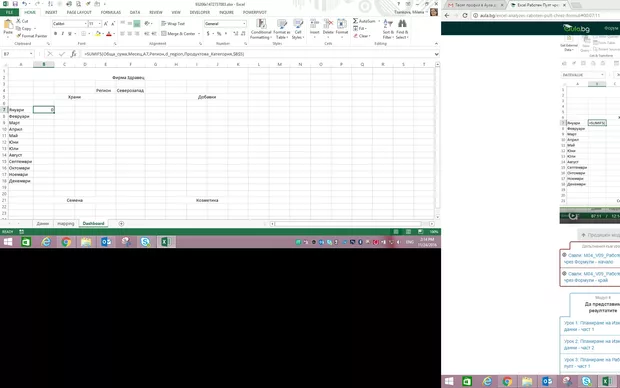Open the FILE tab
The width and height of the screenshot is (620, 388).
pyautogui.click(x=9, y=13)
